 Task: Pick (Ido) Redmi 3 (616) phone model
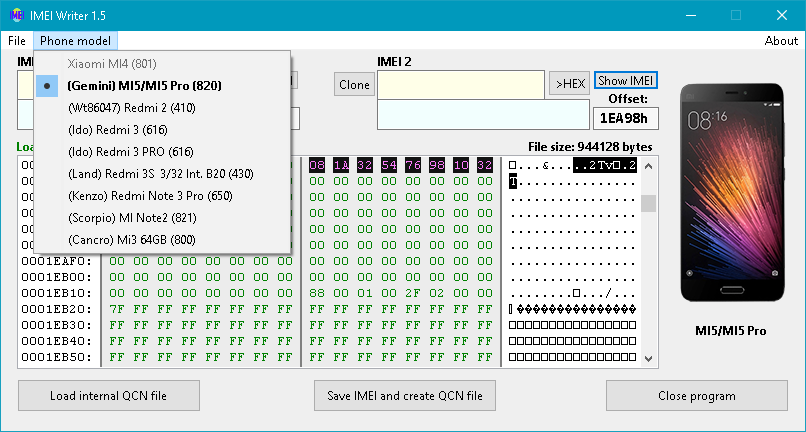pyautogui.click(x=117, y=130)
